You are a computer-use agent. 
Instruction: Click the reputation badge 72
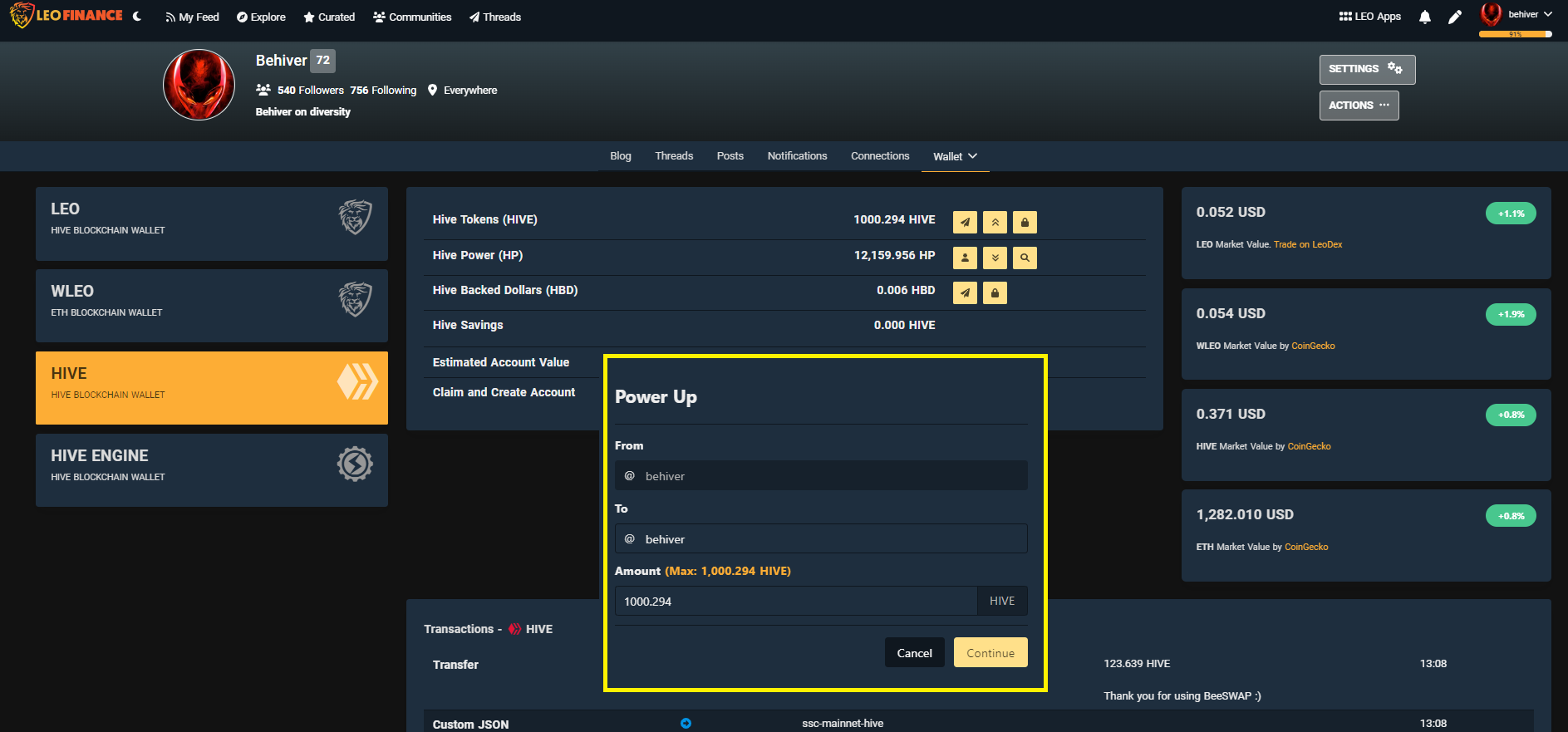(x=323, y=61)
